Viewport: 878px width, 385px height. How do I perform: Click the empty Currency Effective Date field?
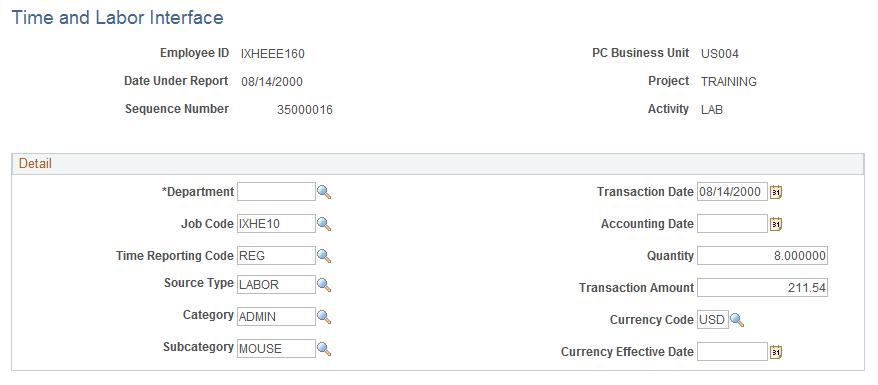click(x=732, y=351)
